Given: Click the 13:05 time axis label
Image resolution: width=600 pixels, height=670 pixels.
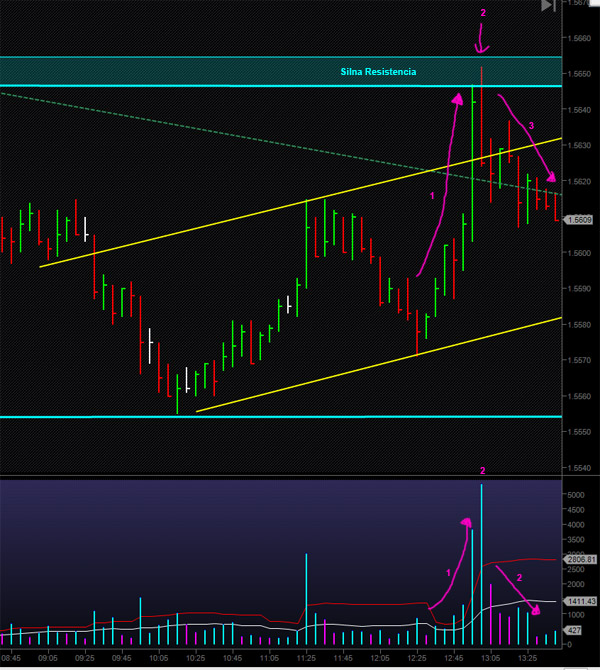Looking at the screenshot, I should [x=491, y=658].
